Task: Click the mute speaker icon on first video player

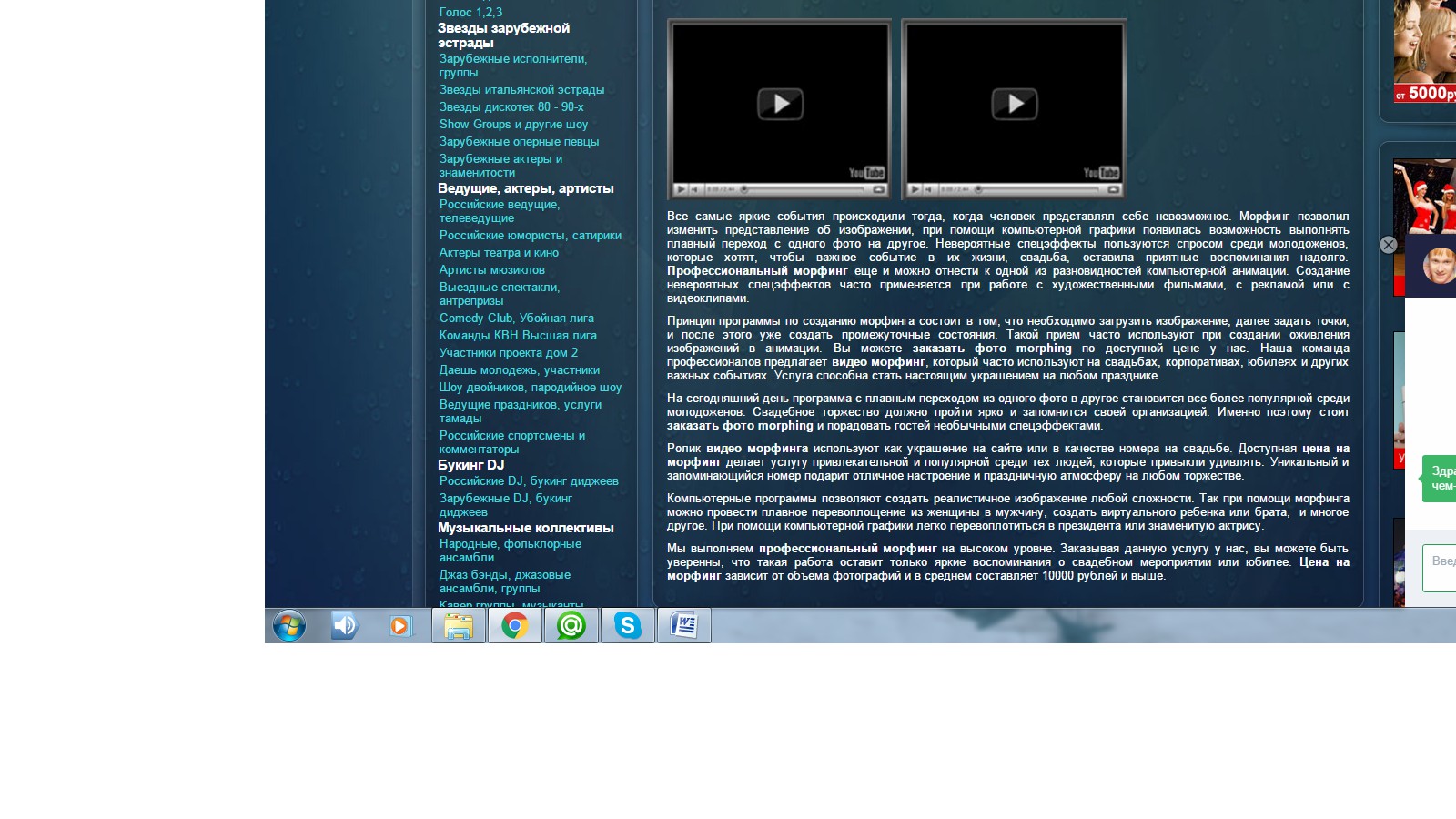Action: (x=694, y=189)
